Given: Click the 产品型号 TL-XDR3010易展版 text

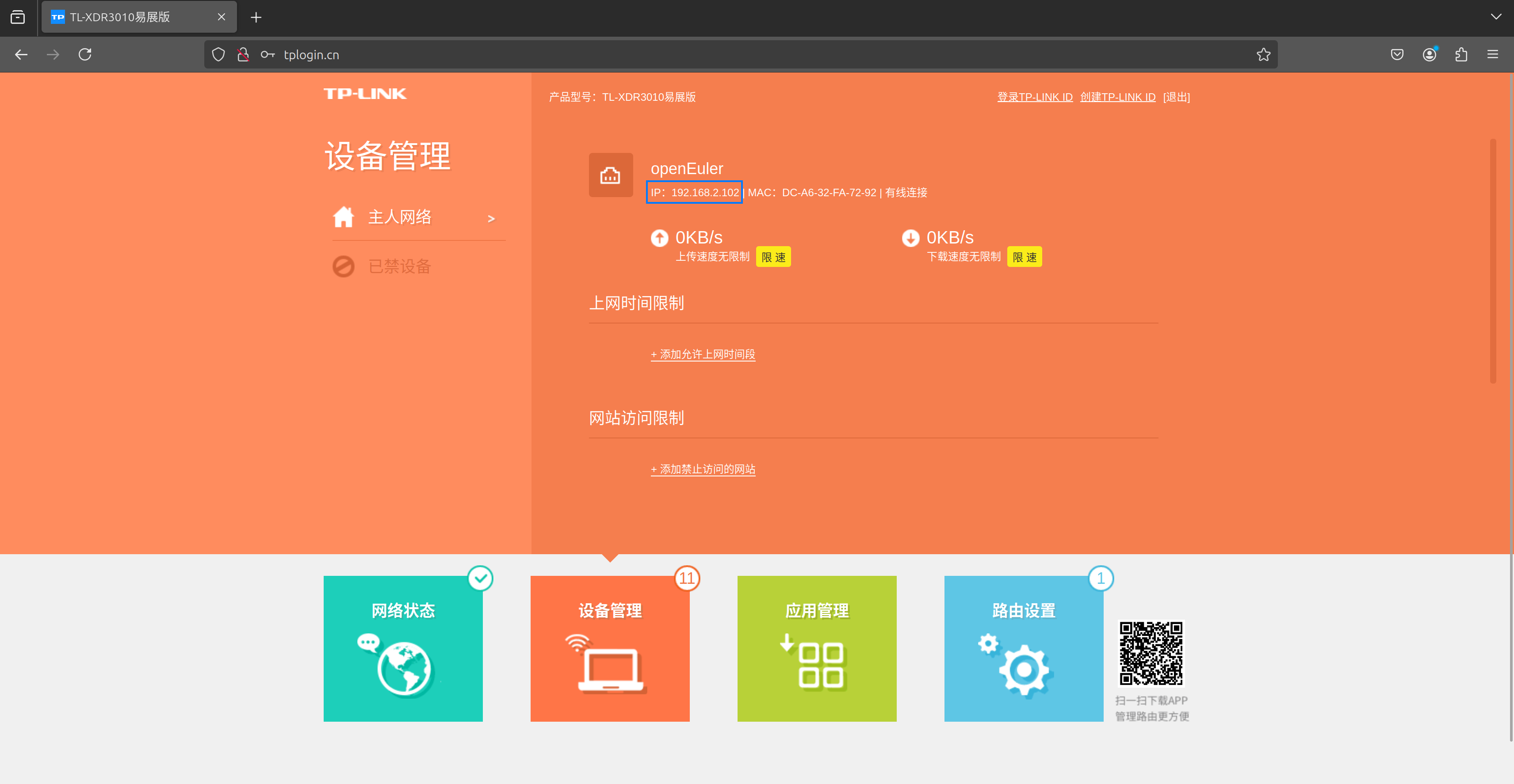Looking at the screenshot, I should point(623,98).
